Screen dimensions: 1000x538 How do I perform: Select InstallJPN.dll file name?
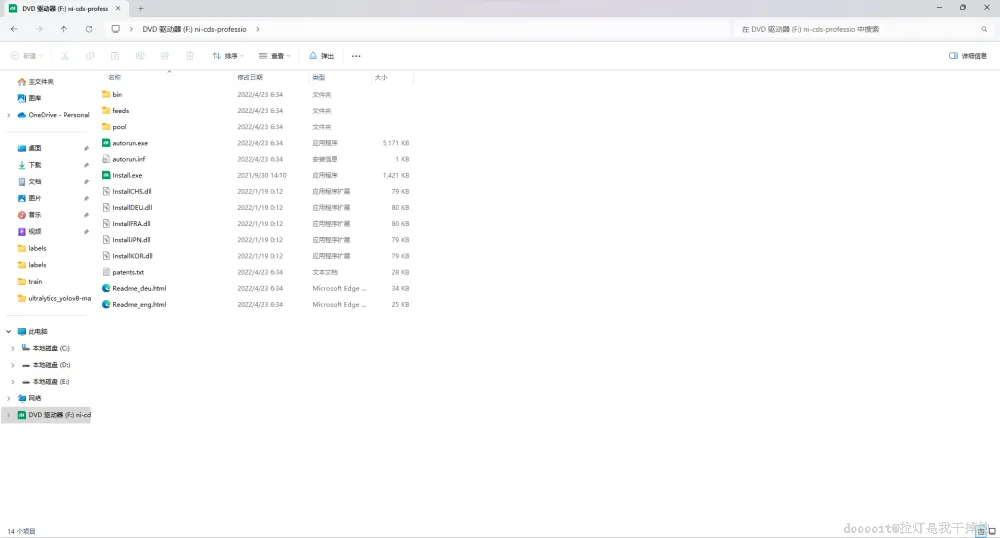tap(131, 240)
